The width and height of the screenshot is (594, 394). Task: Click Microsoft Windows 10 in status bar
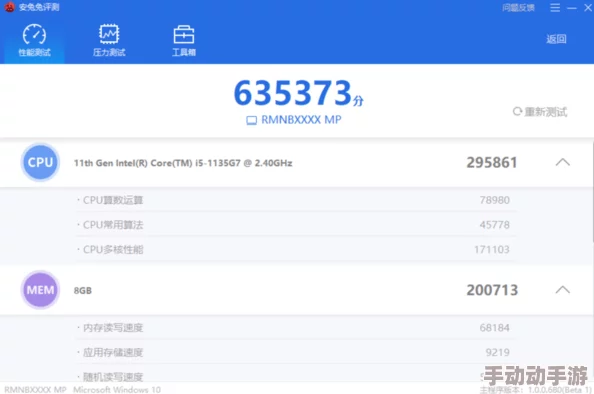pyautogui.click(x=117, y=389)
